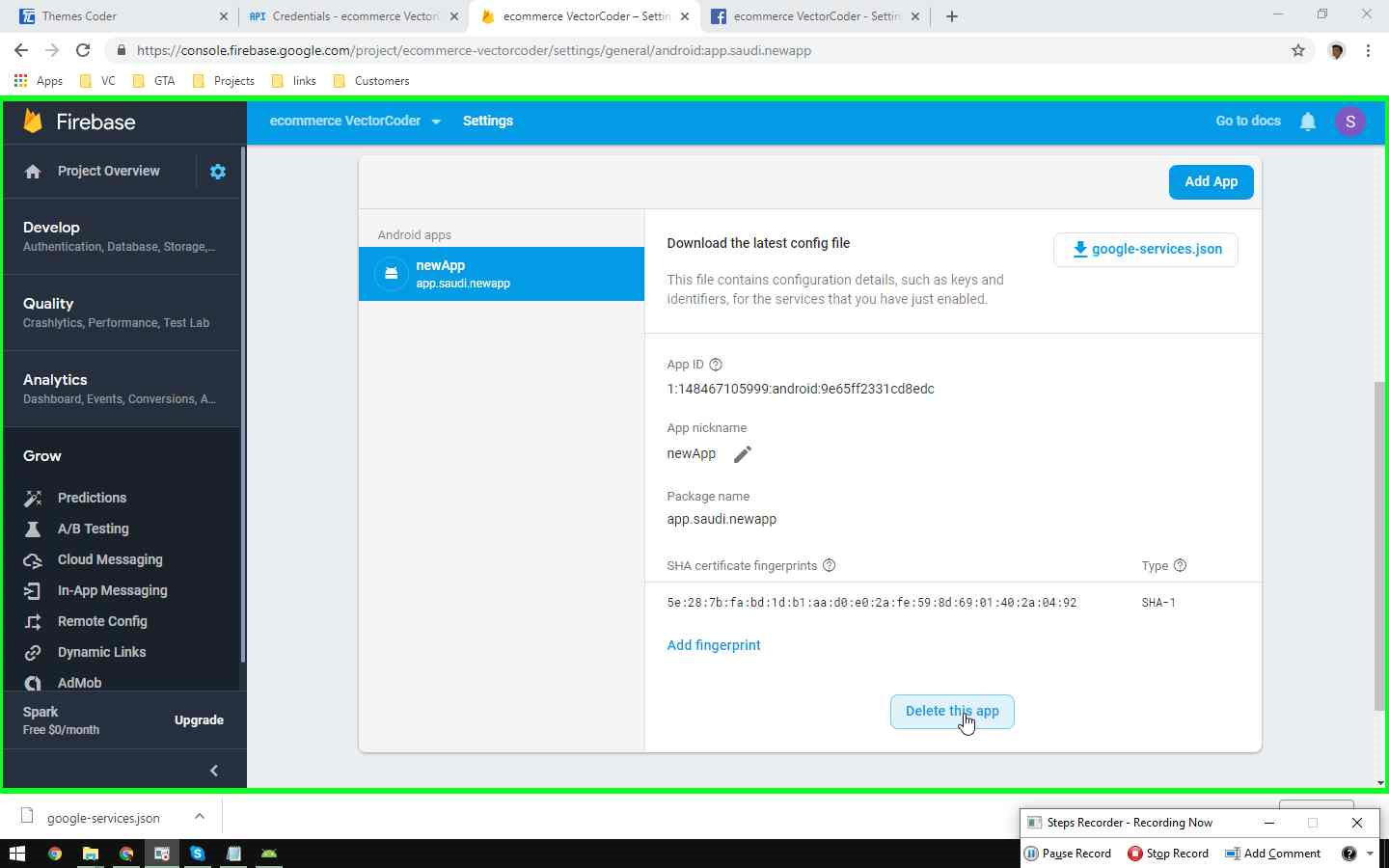Click the AdMob icon in sidebar

(33, 683)
